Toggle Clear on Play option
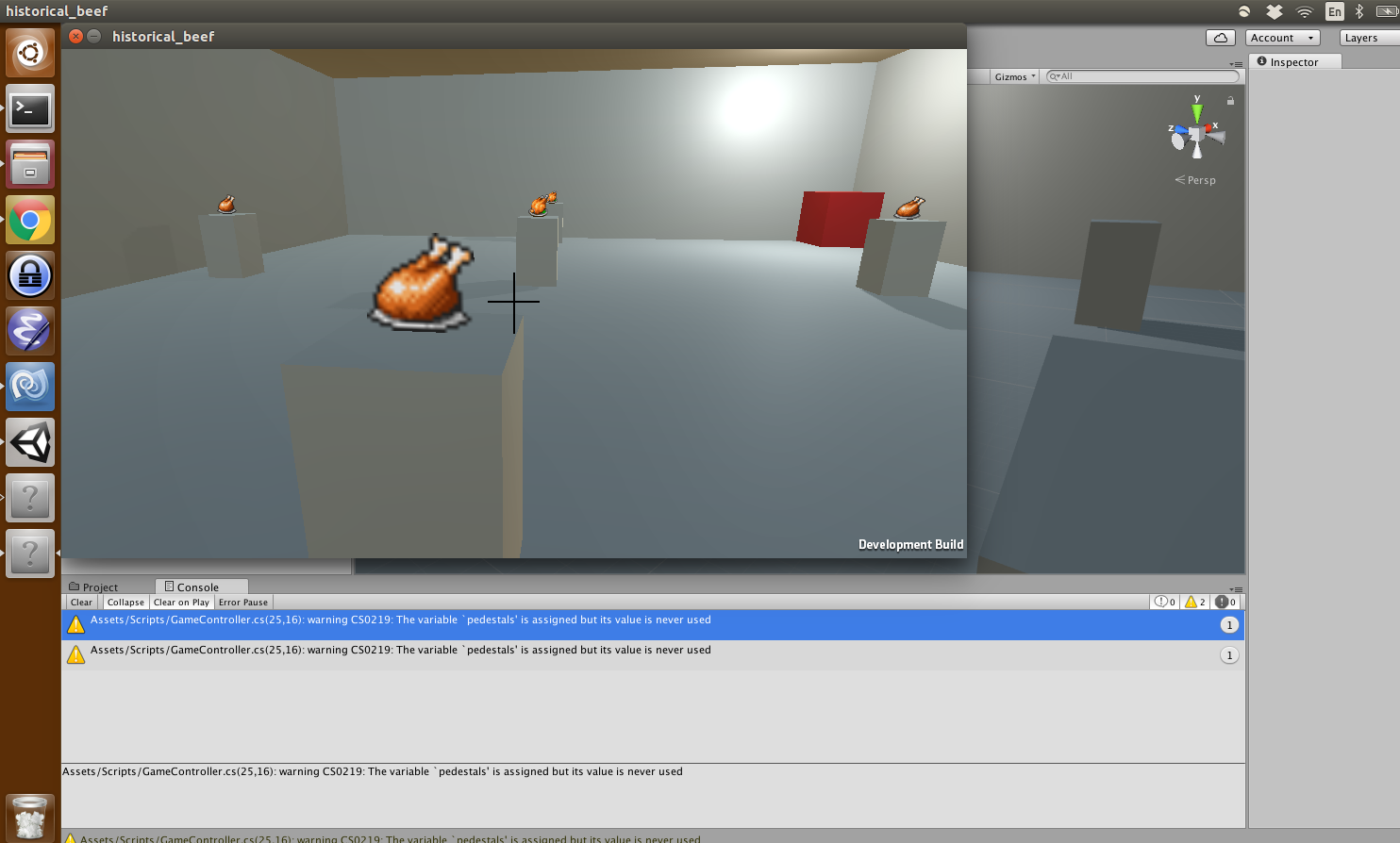 [181, 603]
